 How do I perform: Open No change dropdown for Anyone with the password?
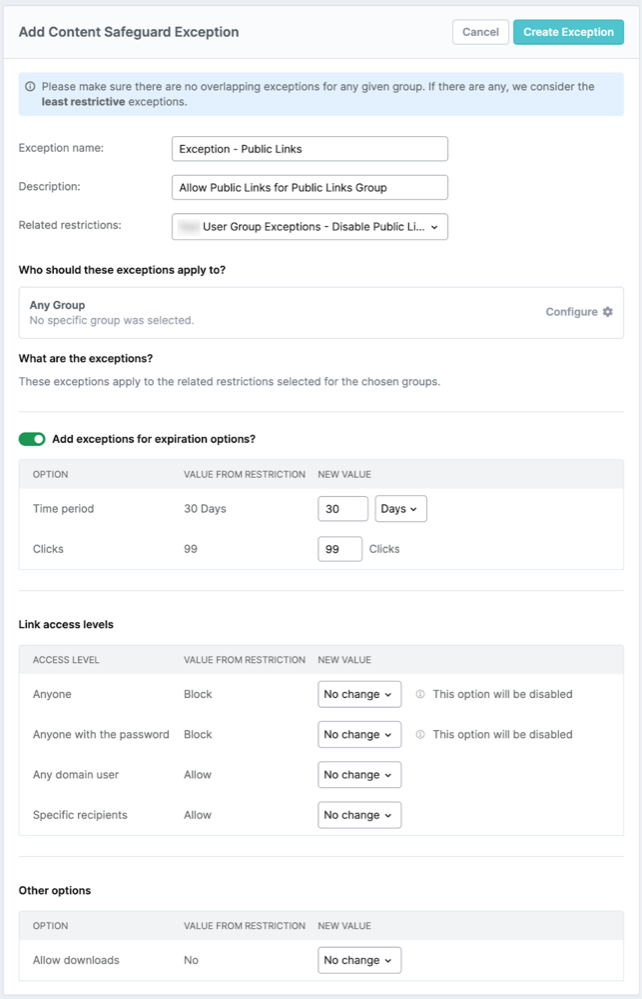[358, 734]
